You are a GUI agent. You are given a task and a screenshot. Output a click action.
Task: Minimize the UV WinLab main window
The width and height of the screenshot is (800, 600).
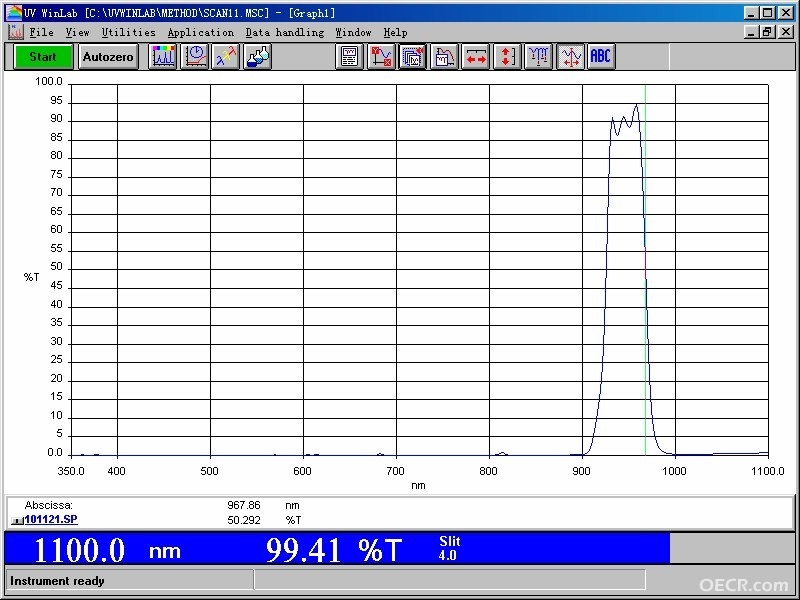pos(751,13)
